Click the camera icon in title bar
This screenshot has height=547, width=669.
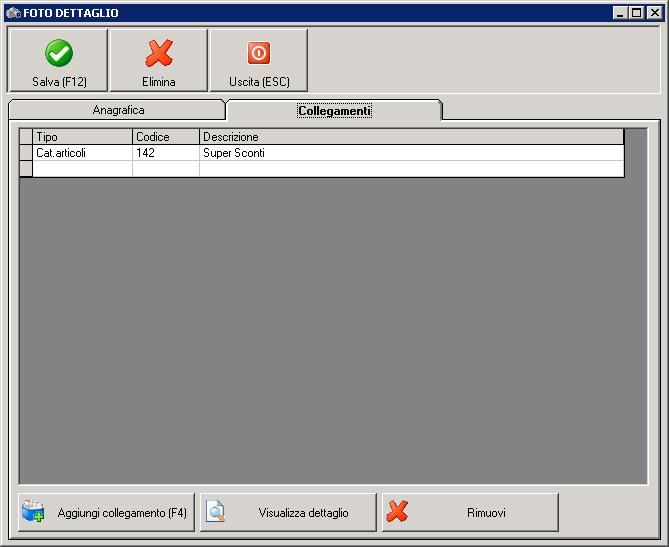click(x=14, y=13)
